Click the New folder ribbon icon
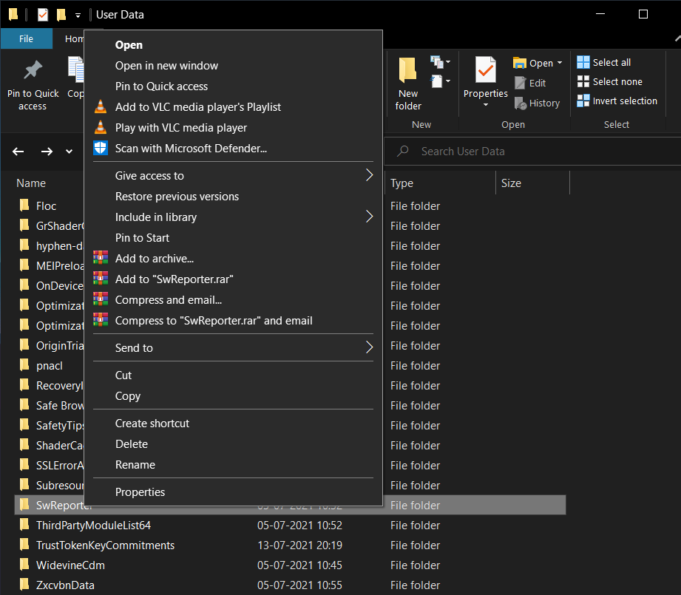Image resolution: width=681 pixels, height=595 pixels. 407,69
